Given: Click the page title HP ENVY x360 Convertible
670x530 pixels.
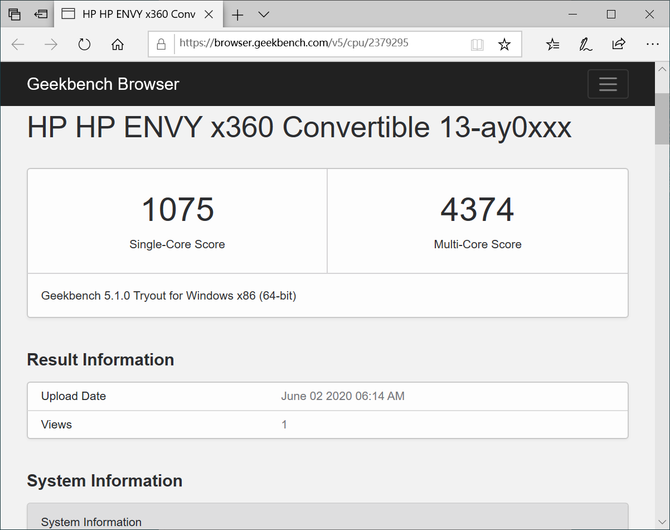Looking at the screenshot, I should pos(299,127).
